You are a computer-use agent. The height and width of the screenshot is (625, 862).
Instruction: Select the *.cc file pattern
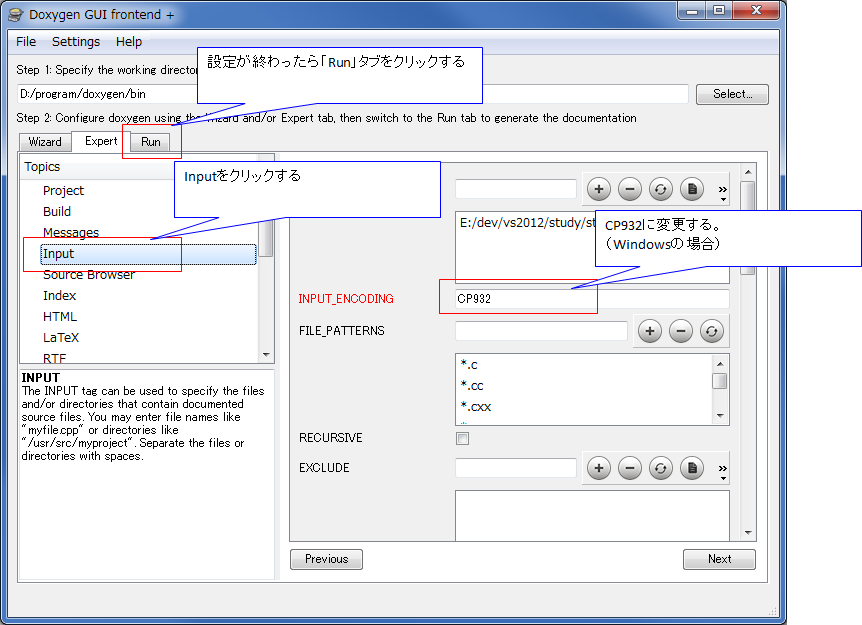tap(472, 385)
